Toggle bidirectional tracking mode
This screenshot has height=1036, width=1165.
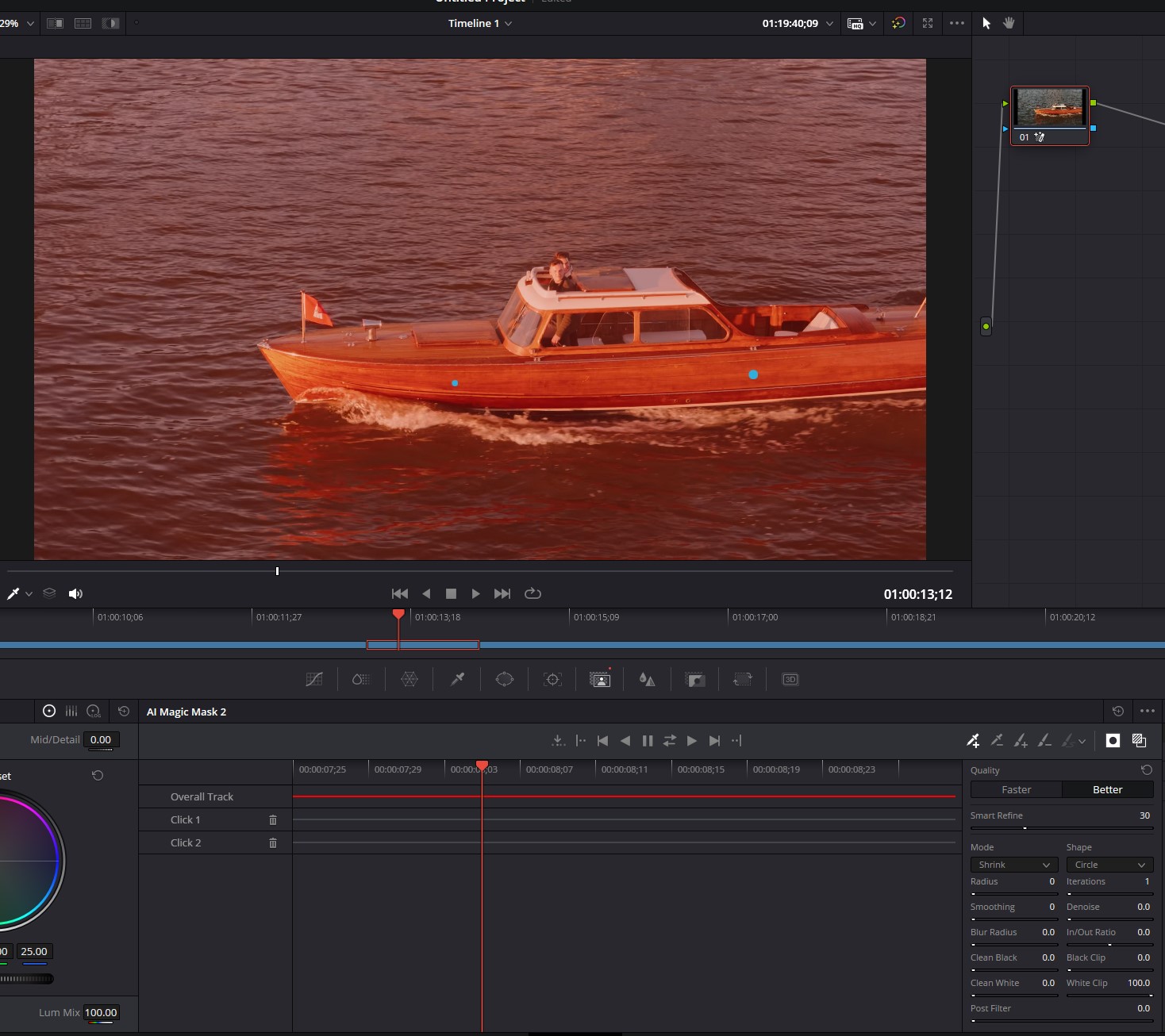670,740
